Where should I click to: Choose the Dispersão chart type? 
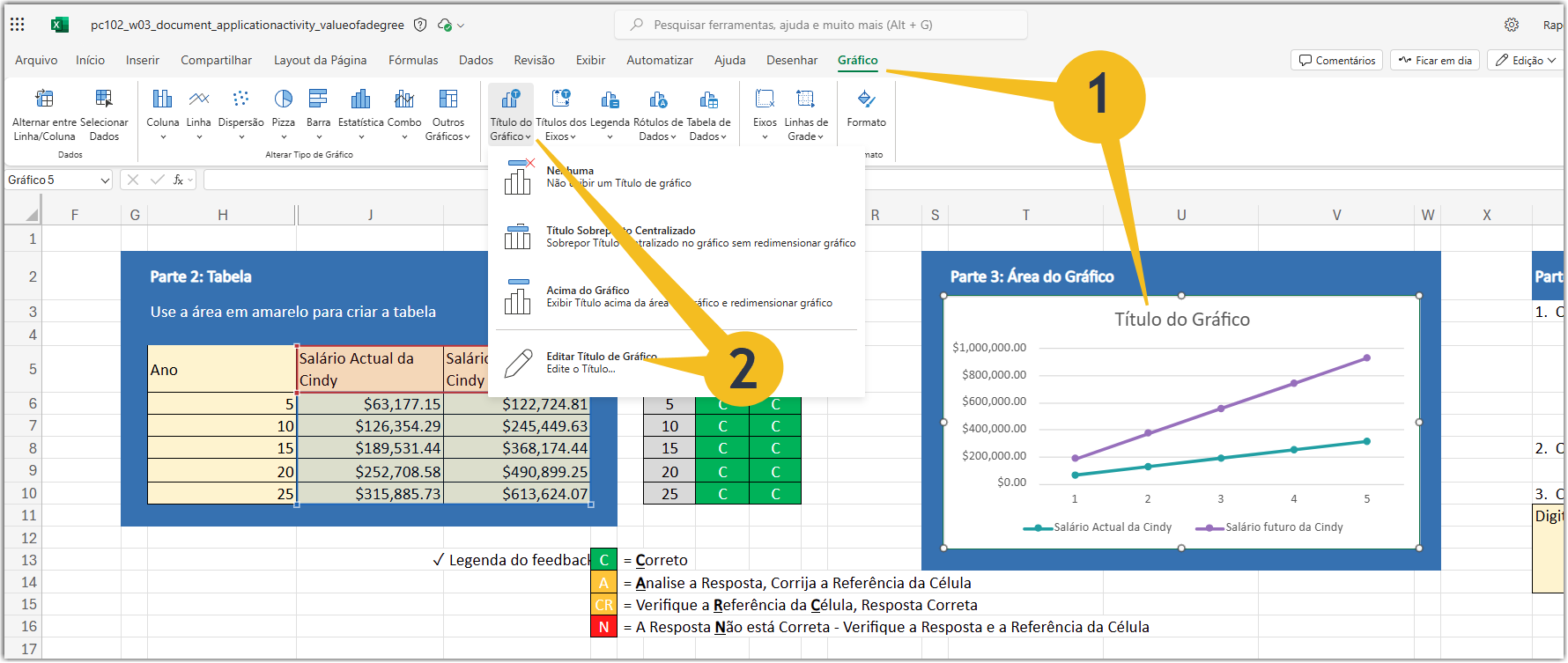(x=240, y=114)
